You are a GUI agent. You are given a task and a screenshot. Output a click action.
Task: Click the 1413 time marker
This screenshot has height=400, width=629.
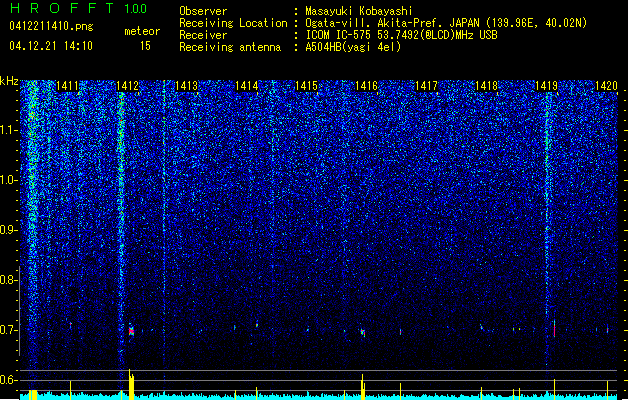click(x=187, y=86)
